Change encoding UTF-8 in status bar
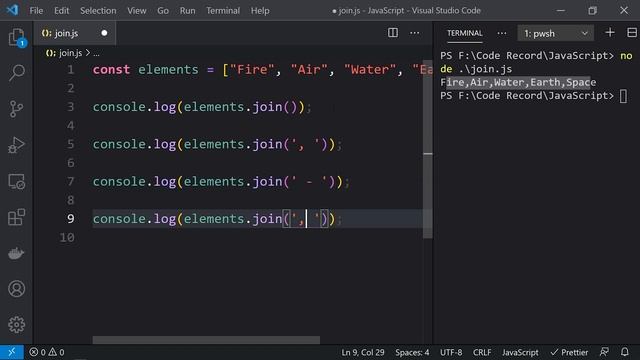 pos(451,352)
